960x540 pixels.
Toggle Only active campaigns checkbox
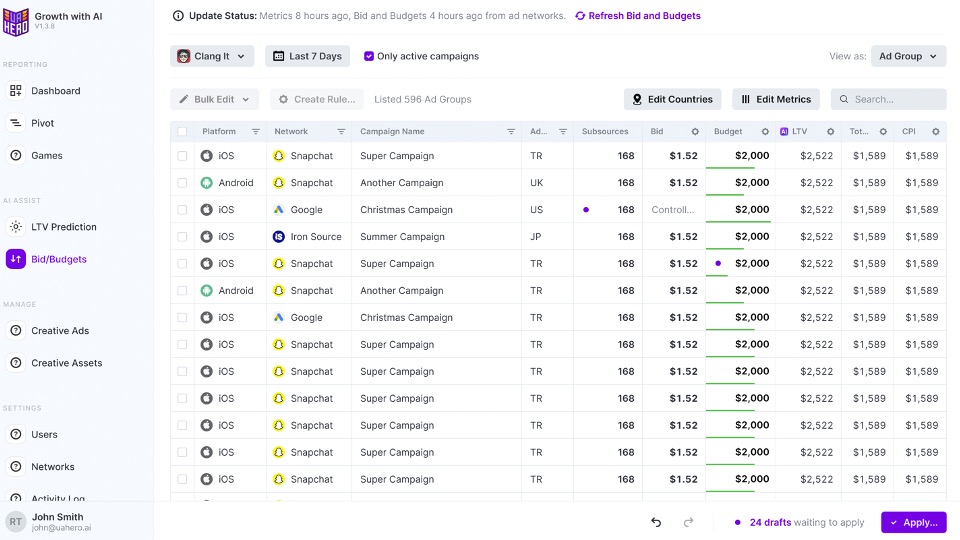pyautogui.click(x=369, y=56)
